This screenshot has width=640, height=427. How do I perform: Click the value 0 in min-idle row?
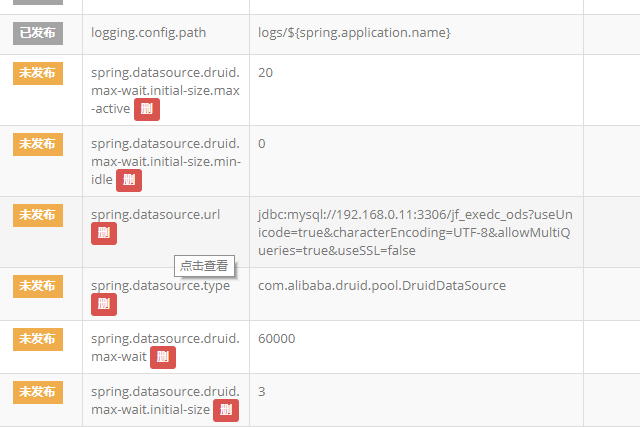pos(262,144)
